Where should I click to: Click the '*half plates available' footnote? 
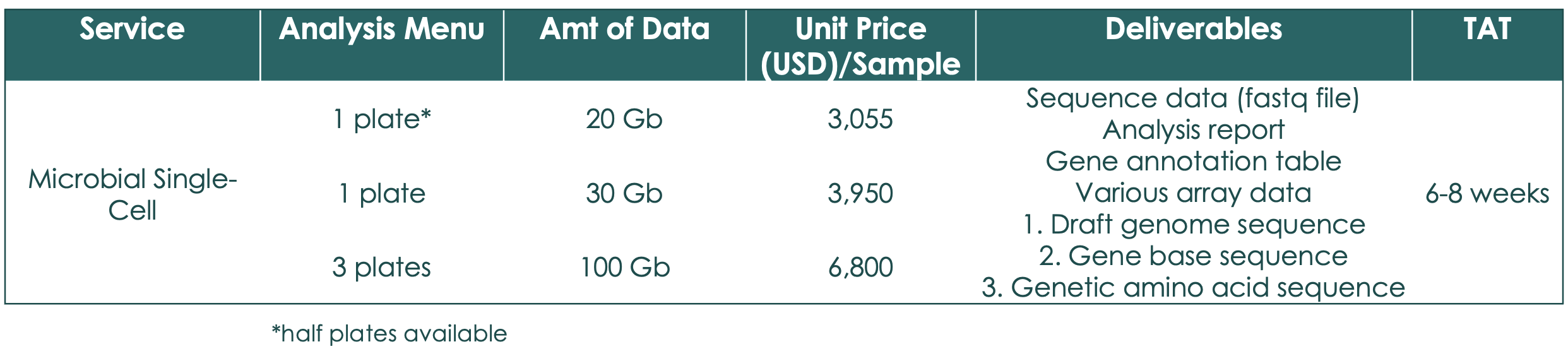[389, 334]
